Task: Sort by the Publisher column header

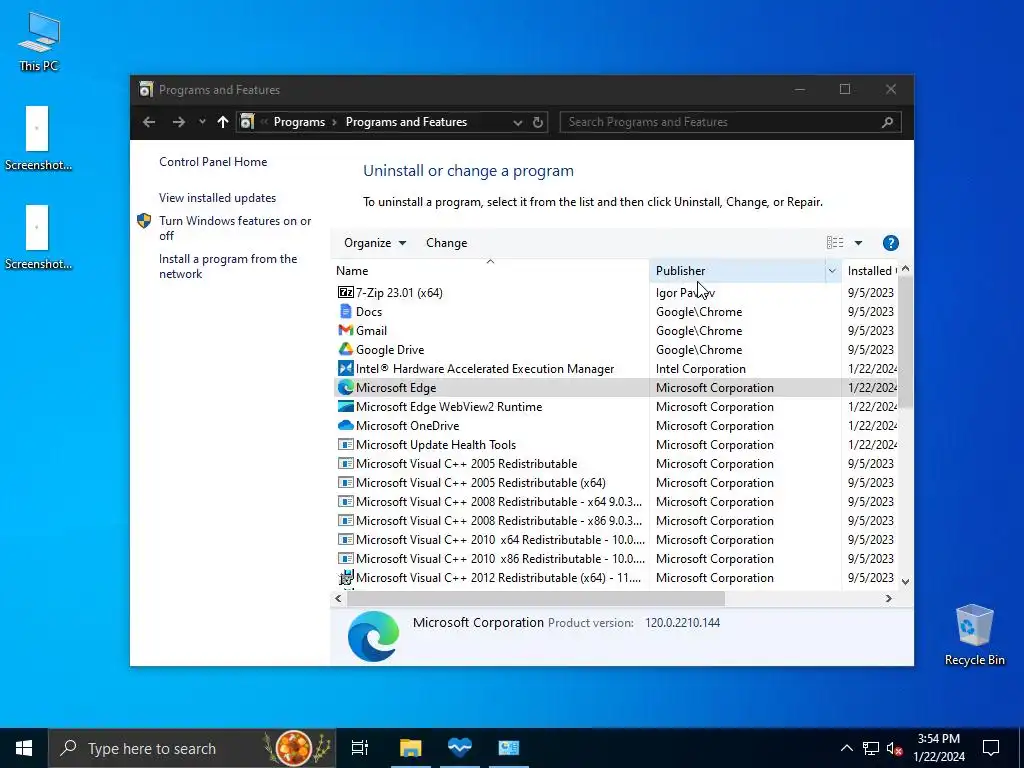Action: point(737,270)
